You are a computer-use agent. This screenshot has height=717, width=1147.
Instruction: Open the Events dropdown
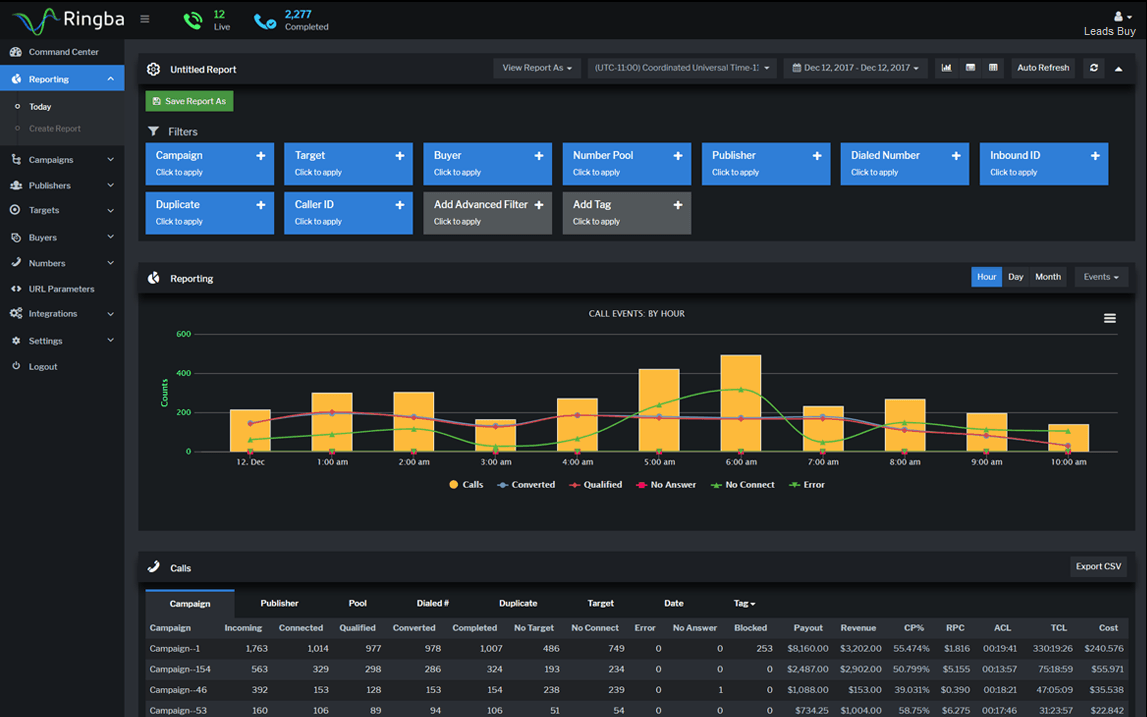tap(1101, 277)
